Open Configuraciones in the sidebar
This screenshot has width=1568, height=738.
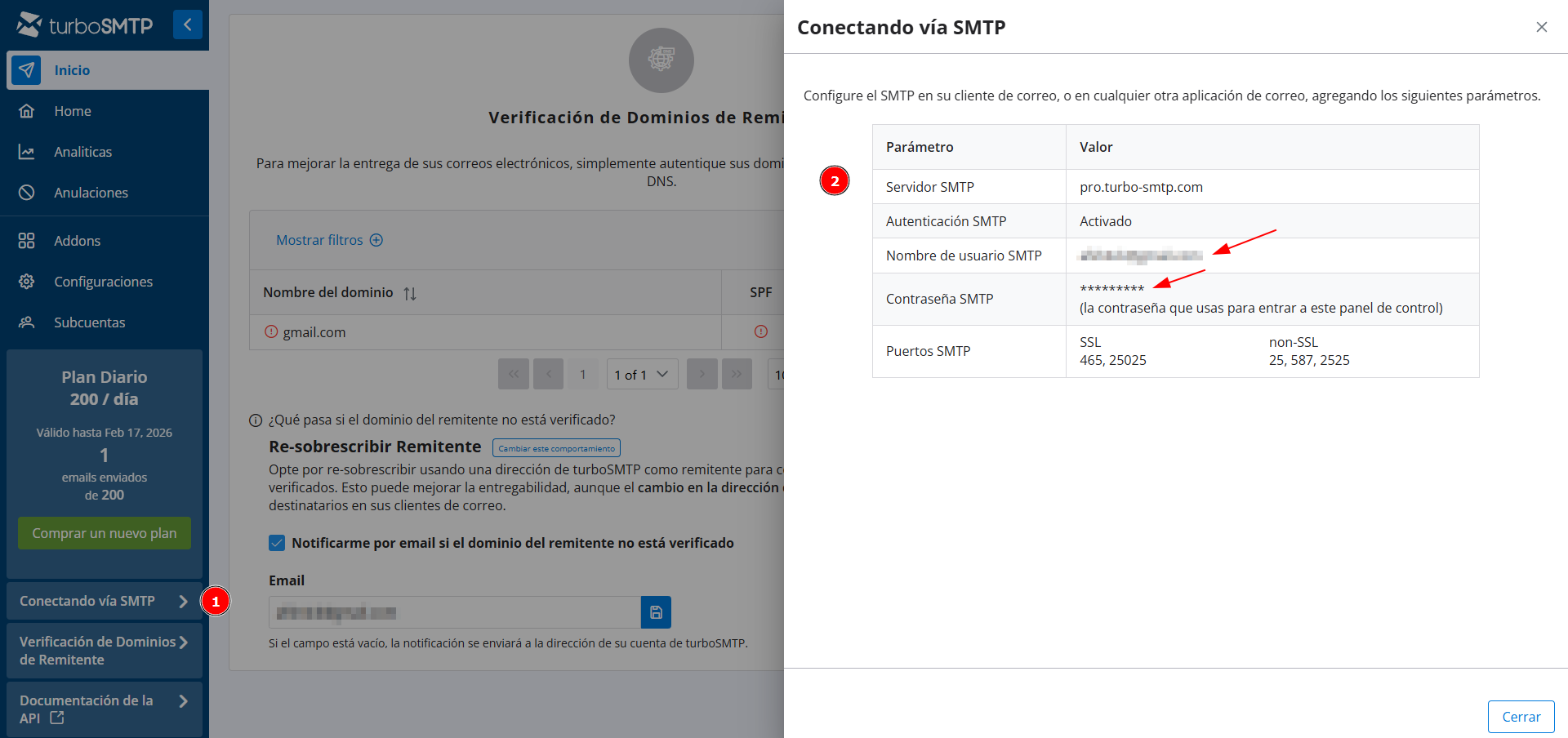[x=105, y=282]
